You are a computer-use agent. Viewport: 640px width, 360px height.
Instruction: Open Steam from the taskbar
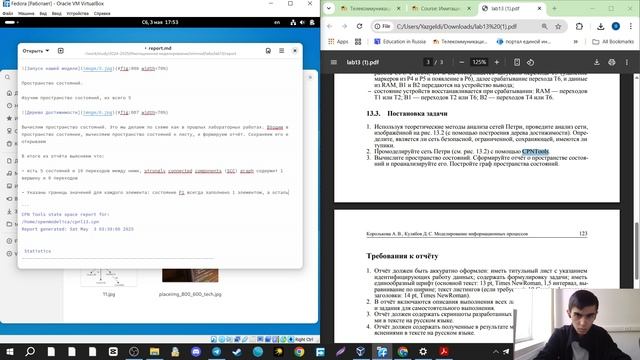tap(237, 351)
